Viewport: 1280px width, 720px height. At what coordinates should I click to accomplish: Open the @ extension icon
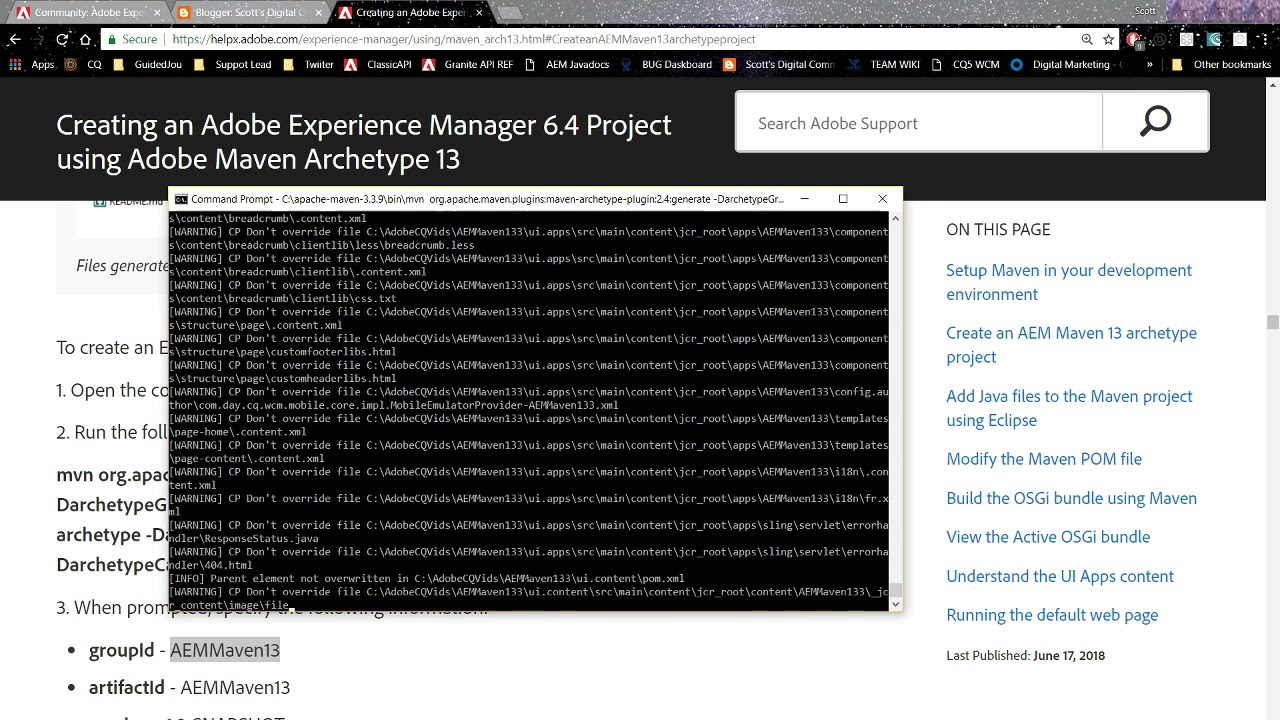(1160, 40)
